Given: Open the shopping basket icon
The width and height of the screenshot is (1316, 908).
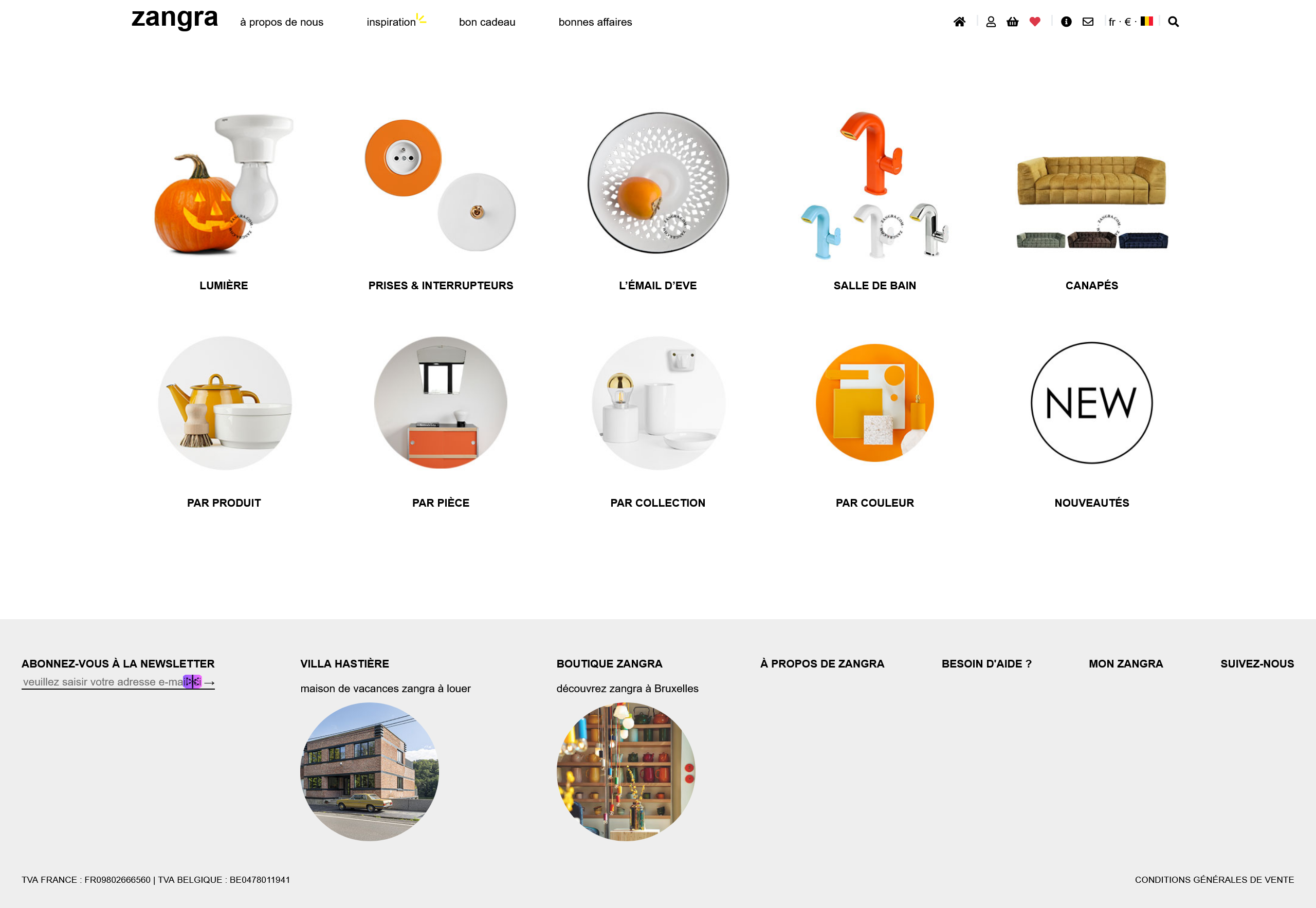Looking at the screenshot, I should (1012, 22).
